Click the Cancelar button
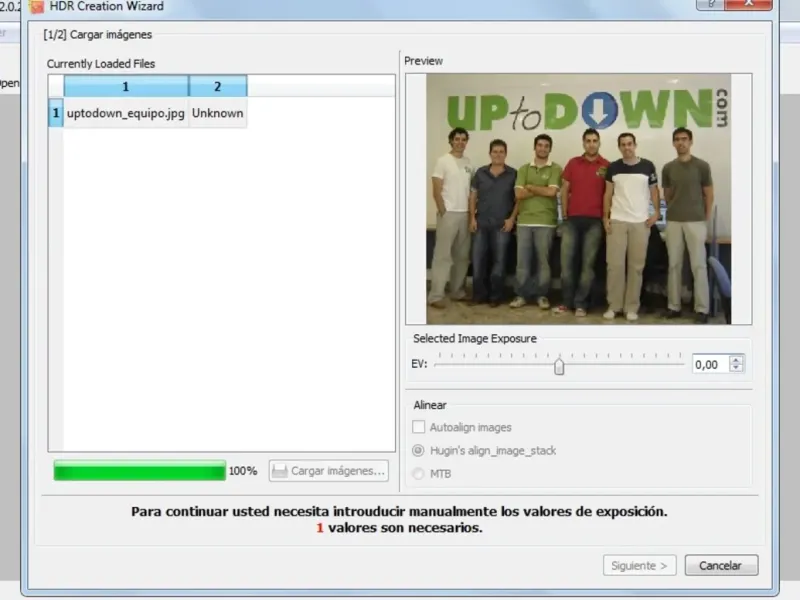 click(721, 565)
